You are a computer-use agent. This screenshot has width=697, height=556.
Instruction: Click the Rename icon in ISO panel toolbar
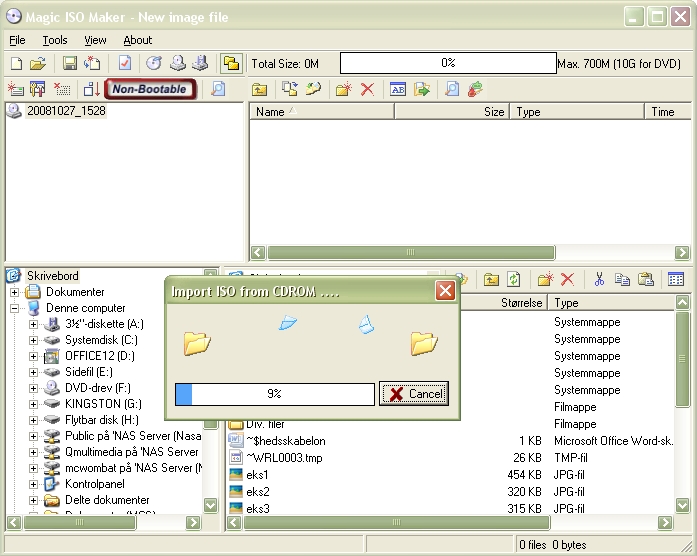tap(397, 89)
